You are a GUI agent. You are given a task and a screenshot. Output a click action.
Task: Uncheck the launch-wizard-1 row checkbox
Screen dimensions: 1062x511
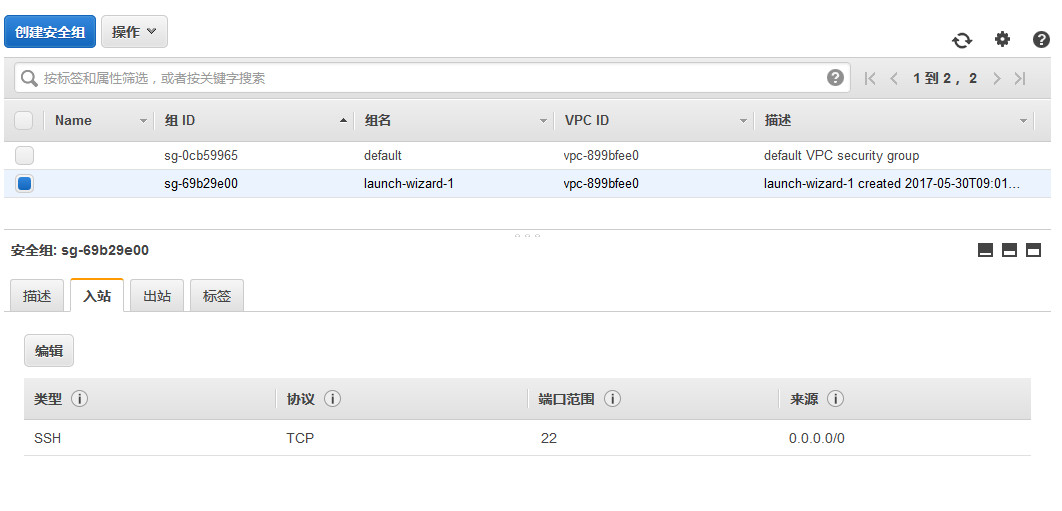coord(24,184)
